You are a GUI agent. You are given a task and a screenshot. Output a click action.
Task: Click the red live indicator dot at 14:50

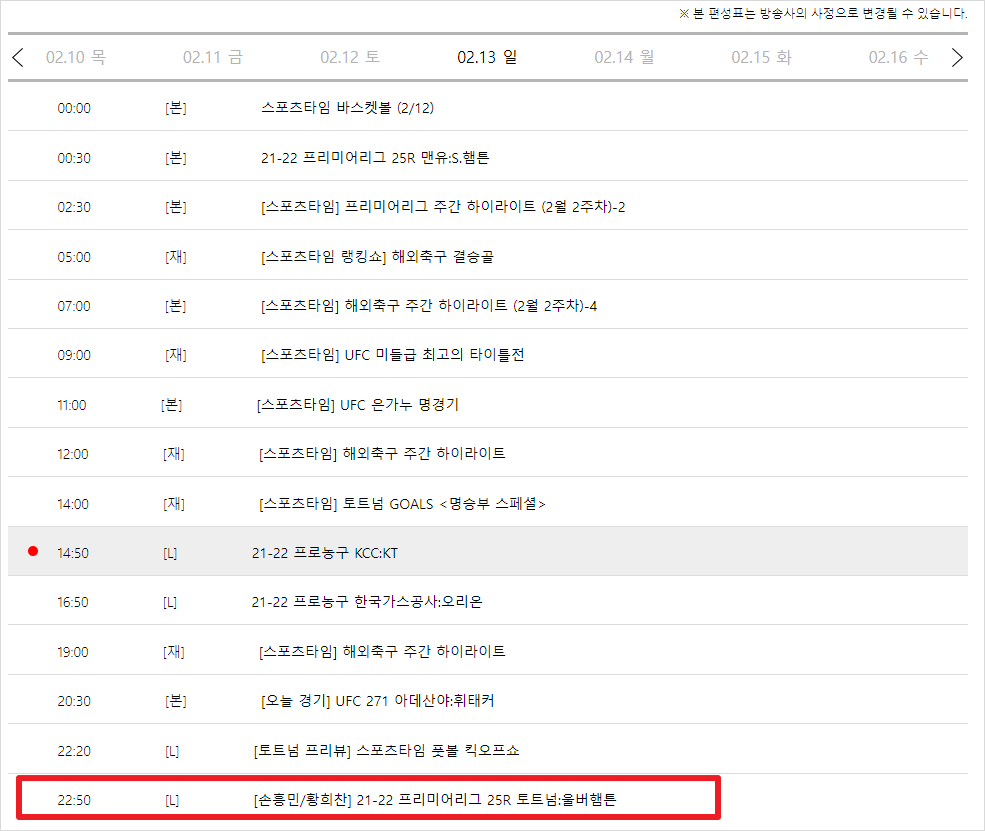(x=33, y=551)
